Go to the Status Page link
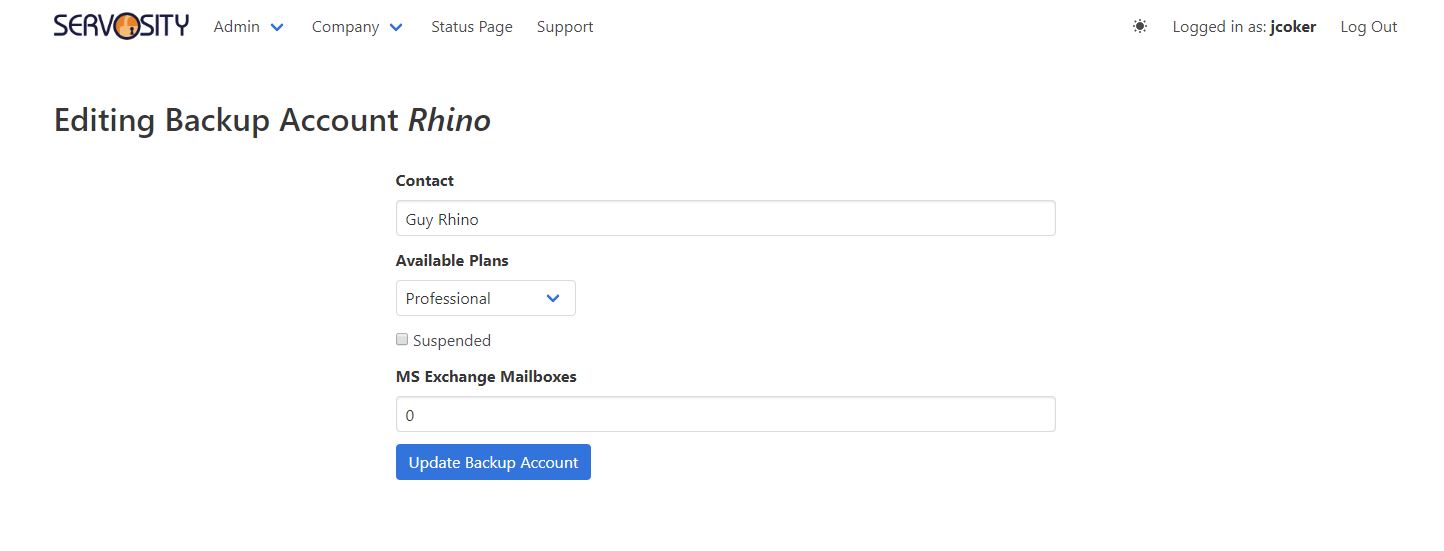Image resolution: width=1444 pixels, height=551 pixels. pyautogui.click(x=472, y=27)
